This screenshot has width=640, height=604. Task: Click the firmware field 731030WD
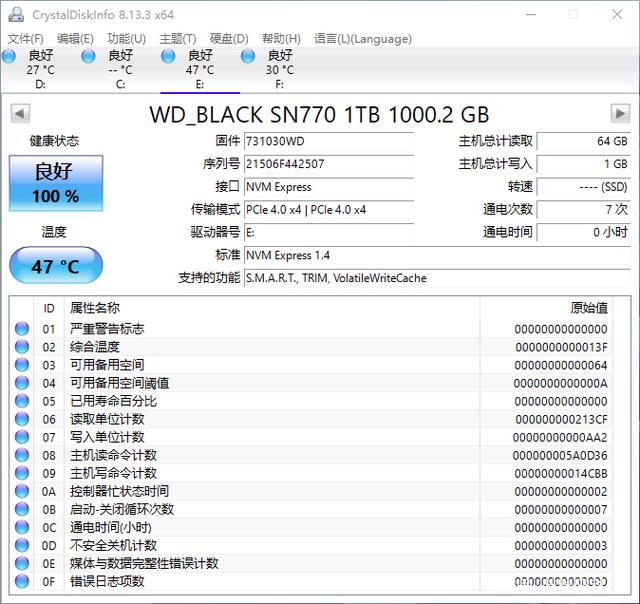(329, 141)
